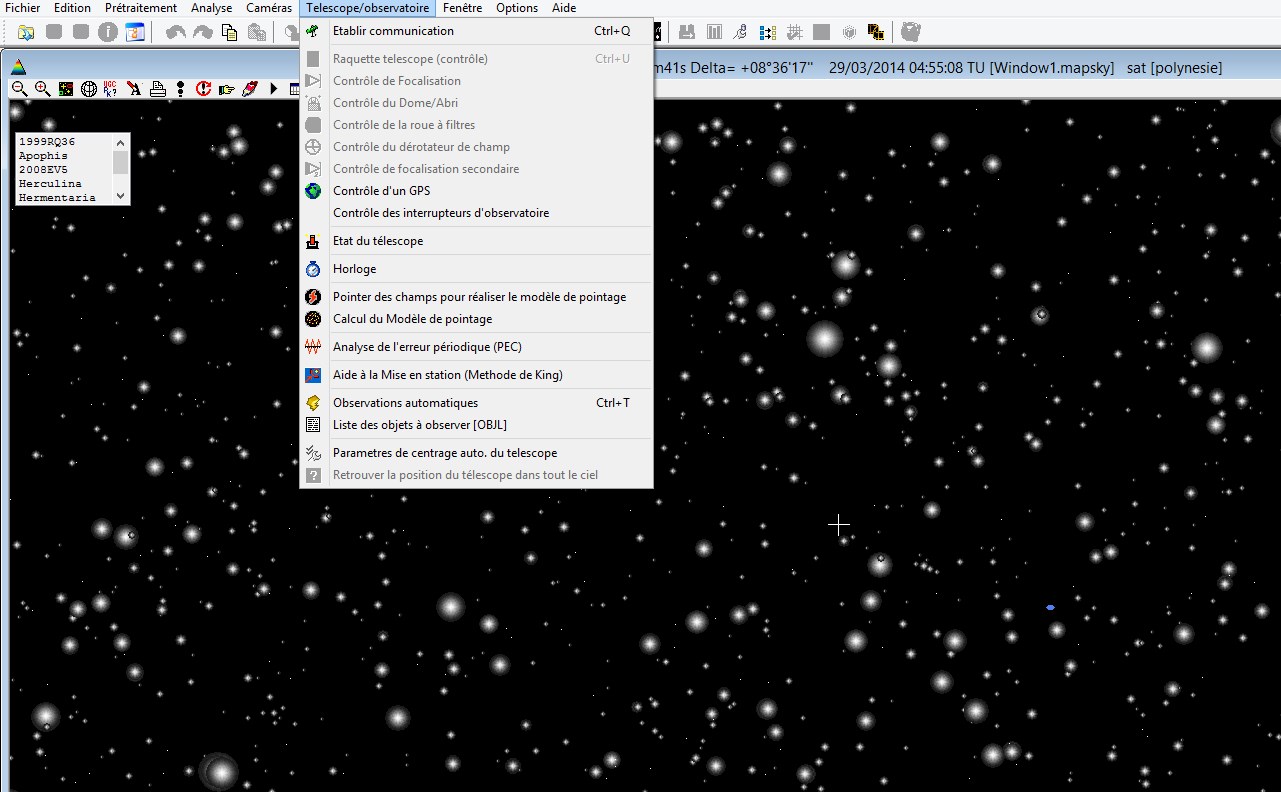The width and height of the screenshot is (1281, 792).
Task: Click the printer icon in map toolbar
Action: tap(157, 89)
